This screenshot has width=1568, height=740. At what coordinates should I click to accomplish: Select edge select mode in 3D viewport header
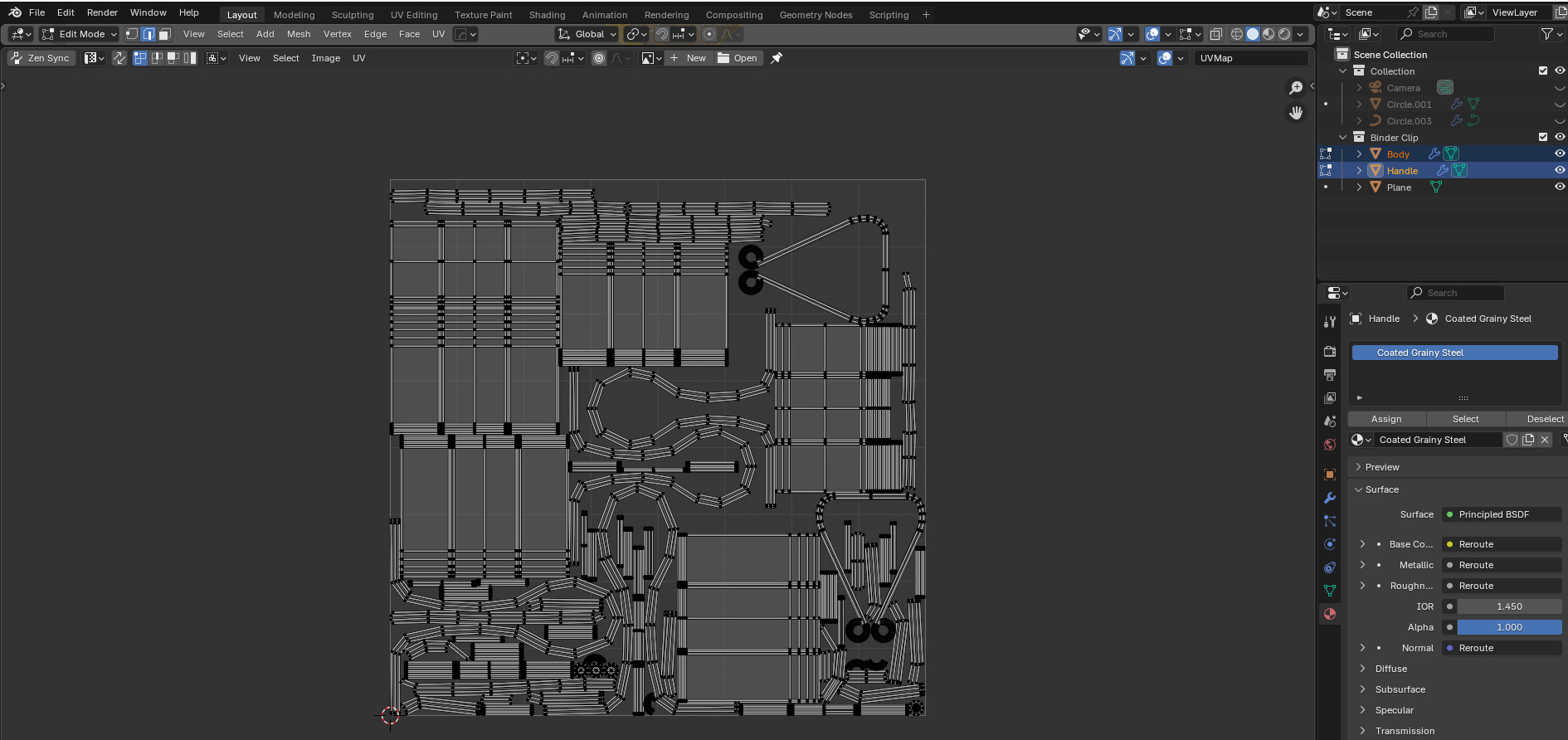click(149, 34)
